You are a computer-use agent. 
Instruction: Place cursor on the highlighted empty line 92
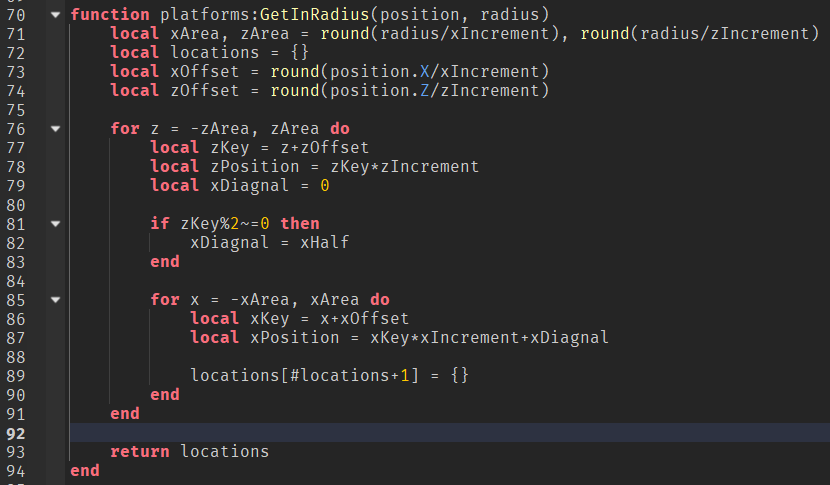[x=400, y=433]
